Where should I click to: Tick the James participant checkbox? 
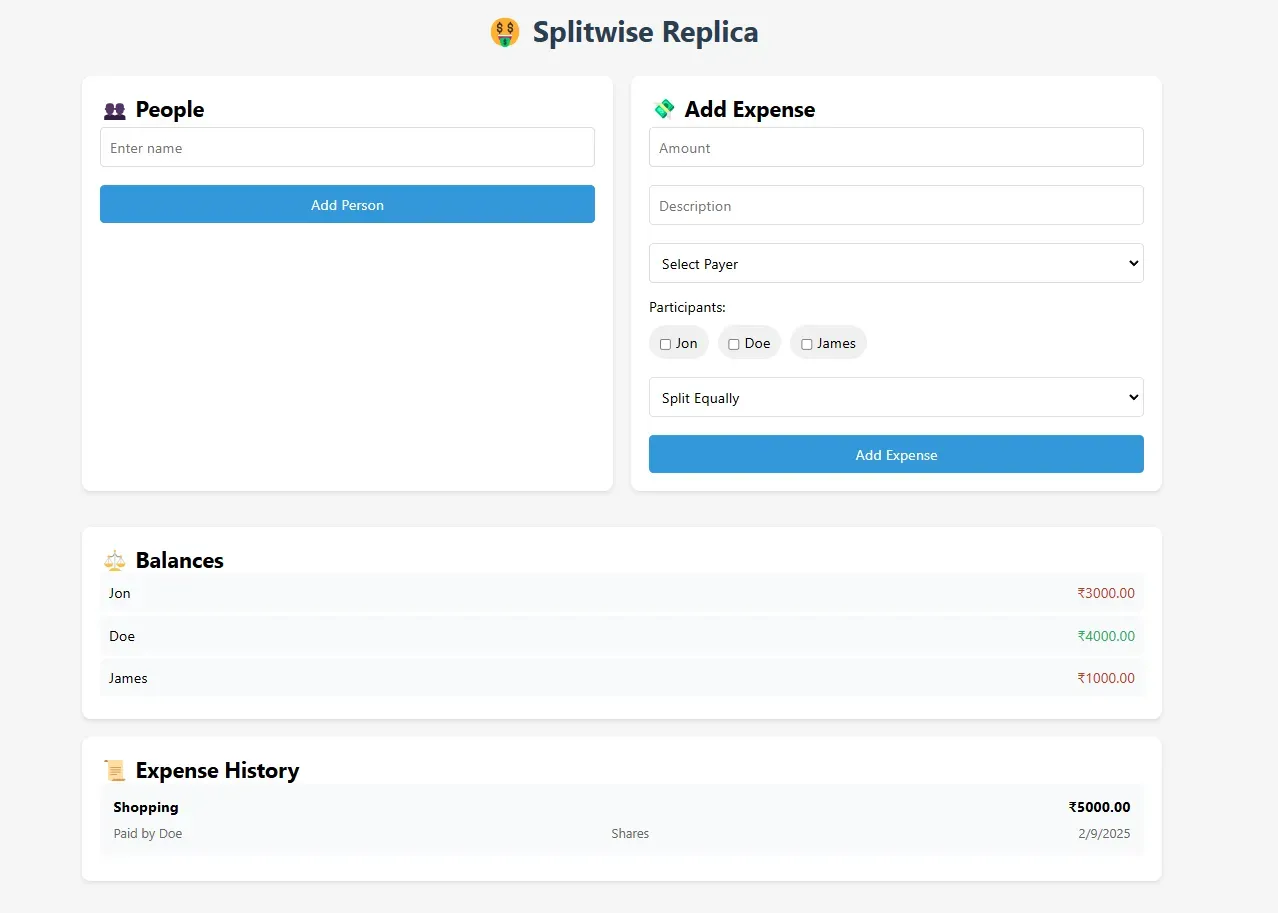click(807, 344)
